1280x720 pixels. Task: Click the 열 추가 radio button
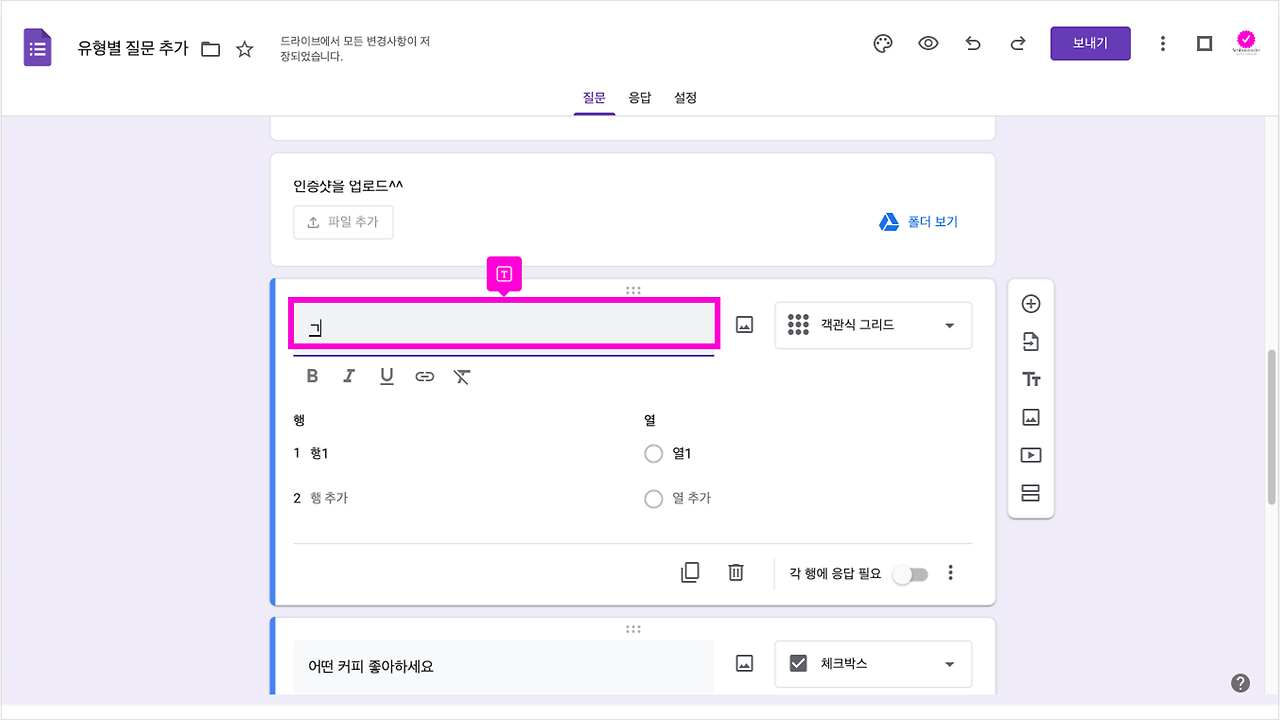point(653,498)
